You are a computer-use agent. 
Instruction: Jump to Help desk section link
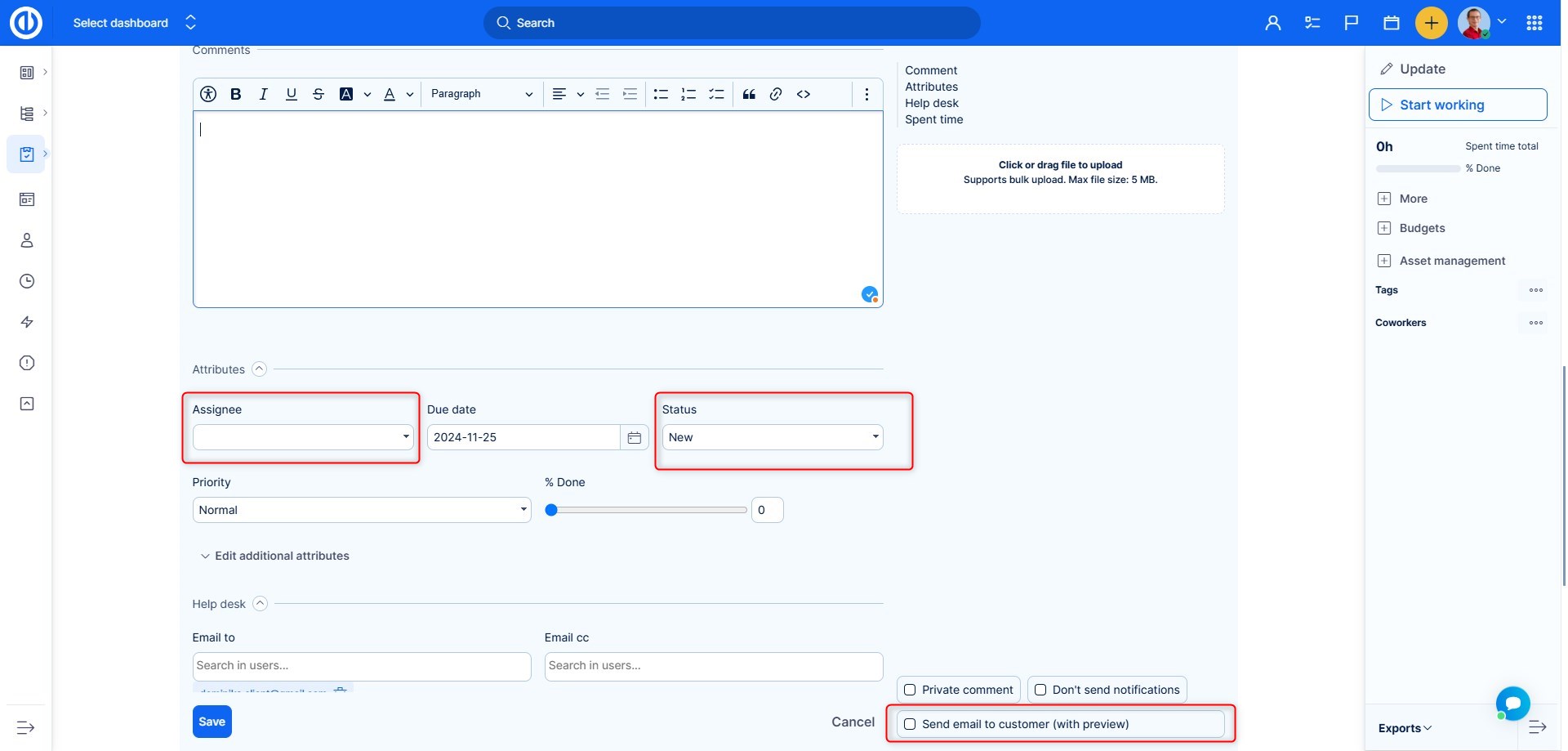[931, 103]
